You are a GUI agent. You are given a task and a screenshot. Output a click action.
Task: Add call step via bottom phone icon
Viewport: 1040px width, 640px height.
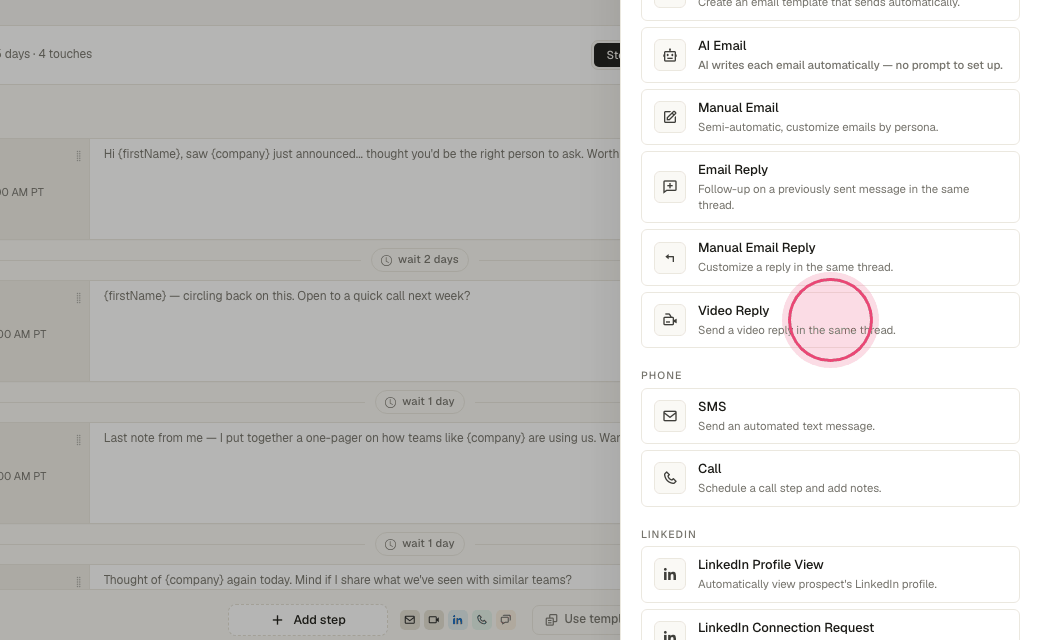482,619
